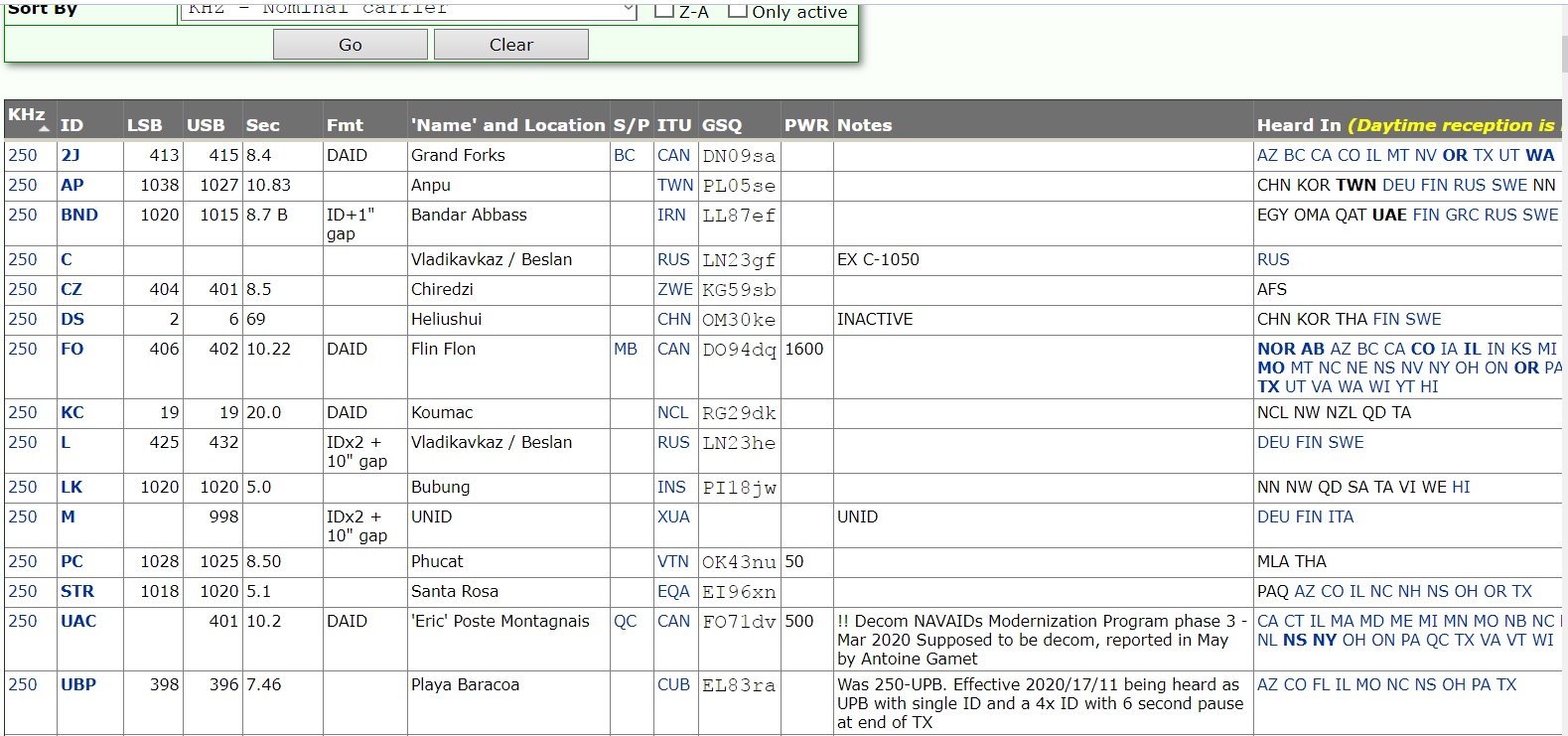Click the CHN country link
The image size is (1568, 736).
tap(674, 319)
